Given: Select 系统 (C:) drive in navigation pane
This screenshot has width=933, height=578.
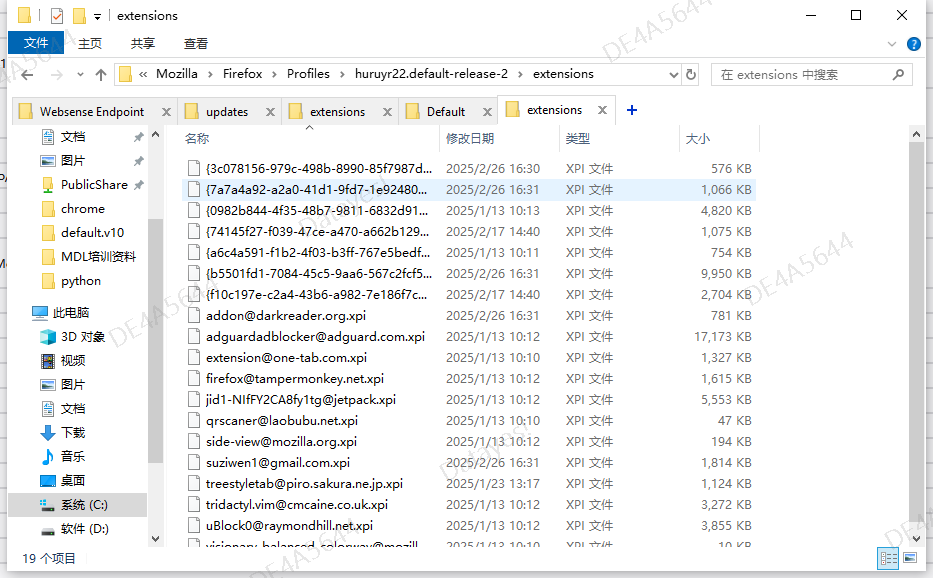Looking at the screenshot, I should point(84,505).
